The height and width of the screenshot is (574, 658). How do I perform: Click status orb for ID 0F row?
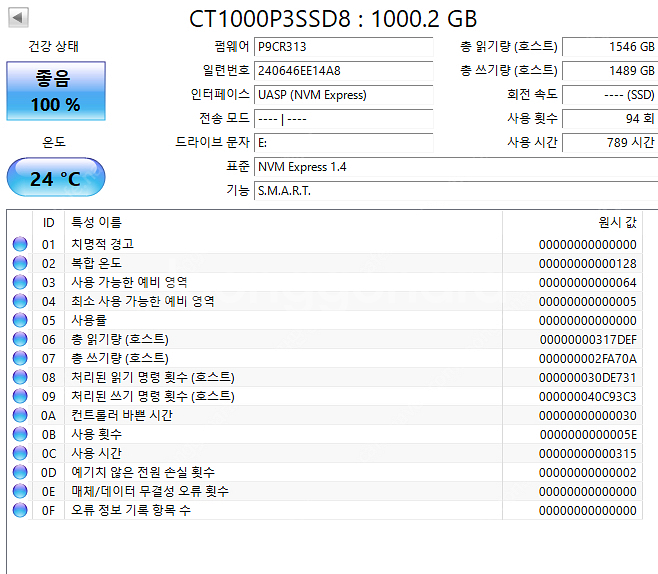coord(20,510)
